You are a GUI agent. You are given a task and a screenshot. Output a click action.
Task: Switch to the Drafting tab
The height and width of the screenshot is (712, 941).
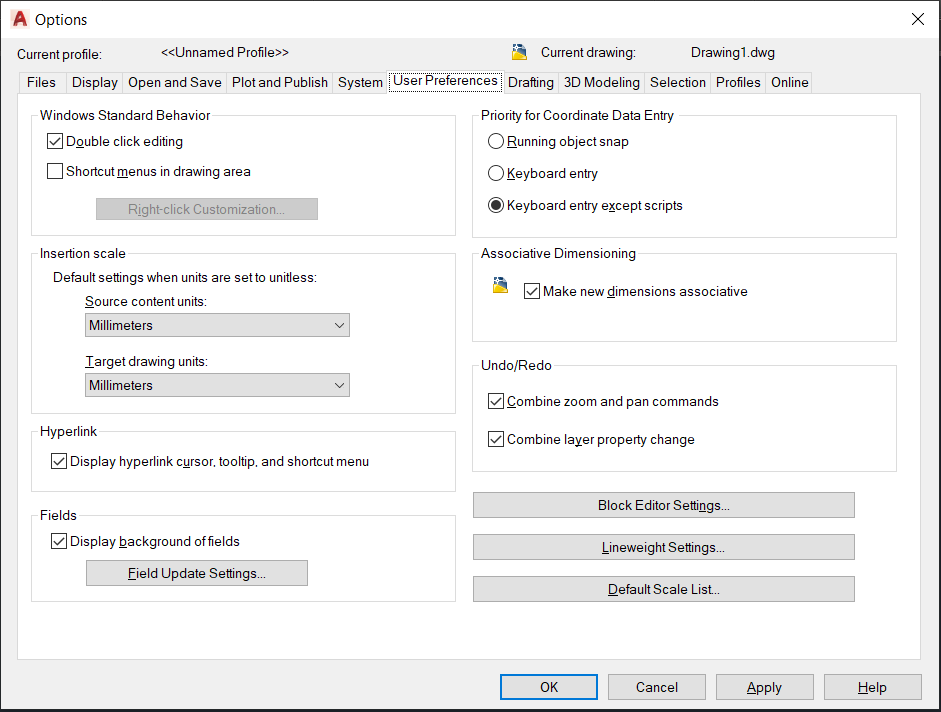[x=530, y=83]
